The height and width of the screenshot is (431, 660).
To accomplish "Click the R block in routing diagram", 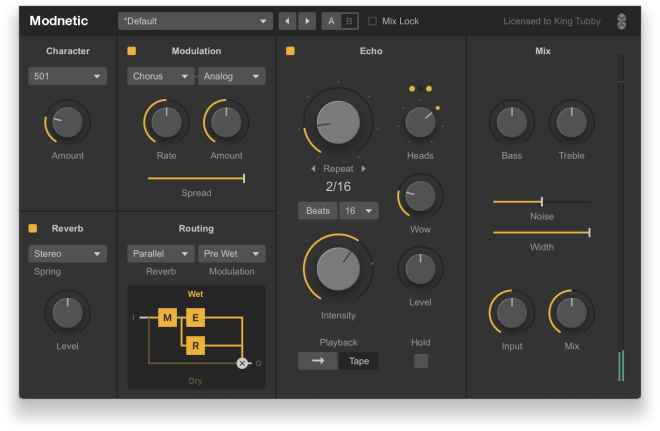I will pyautogui.click(x=195, y=346).
